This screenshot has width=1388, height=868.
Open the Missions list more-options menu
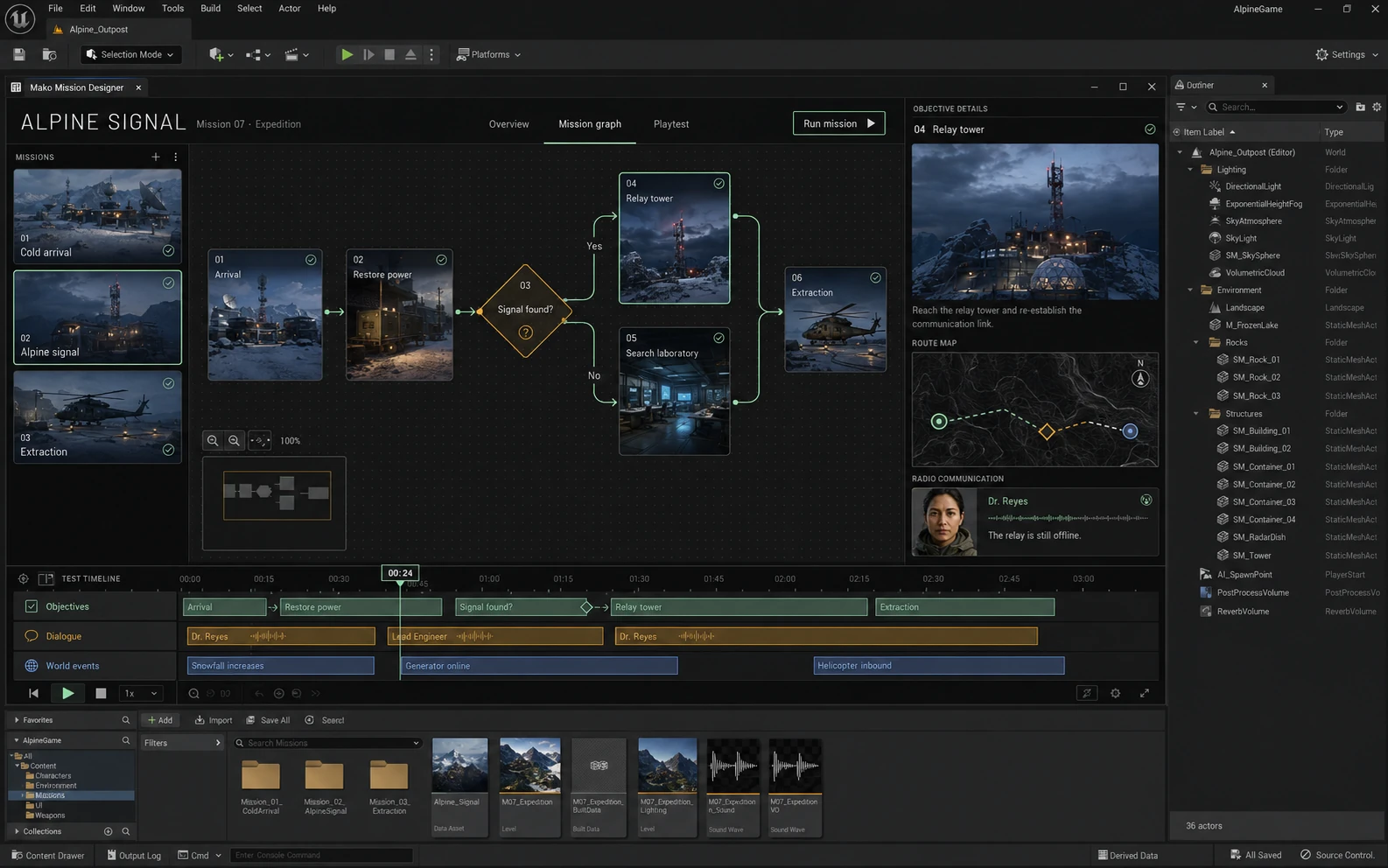click(x=176, y=157)
